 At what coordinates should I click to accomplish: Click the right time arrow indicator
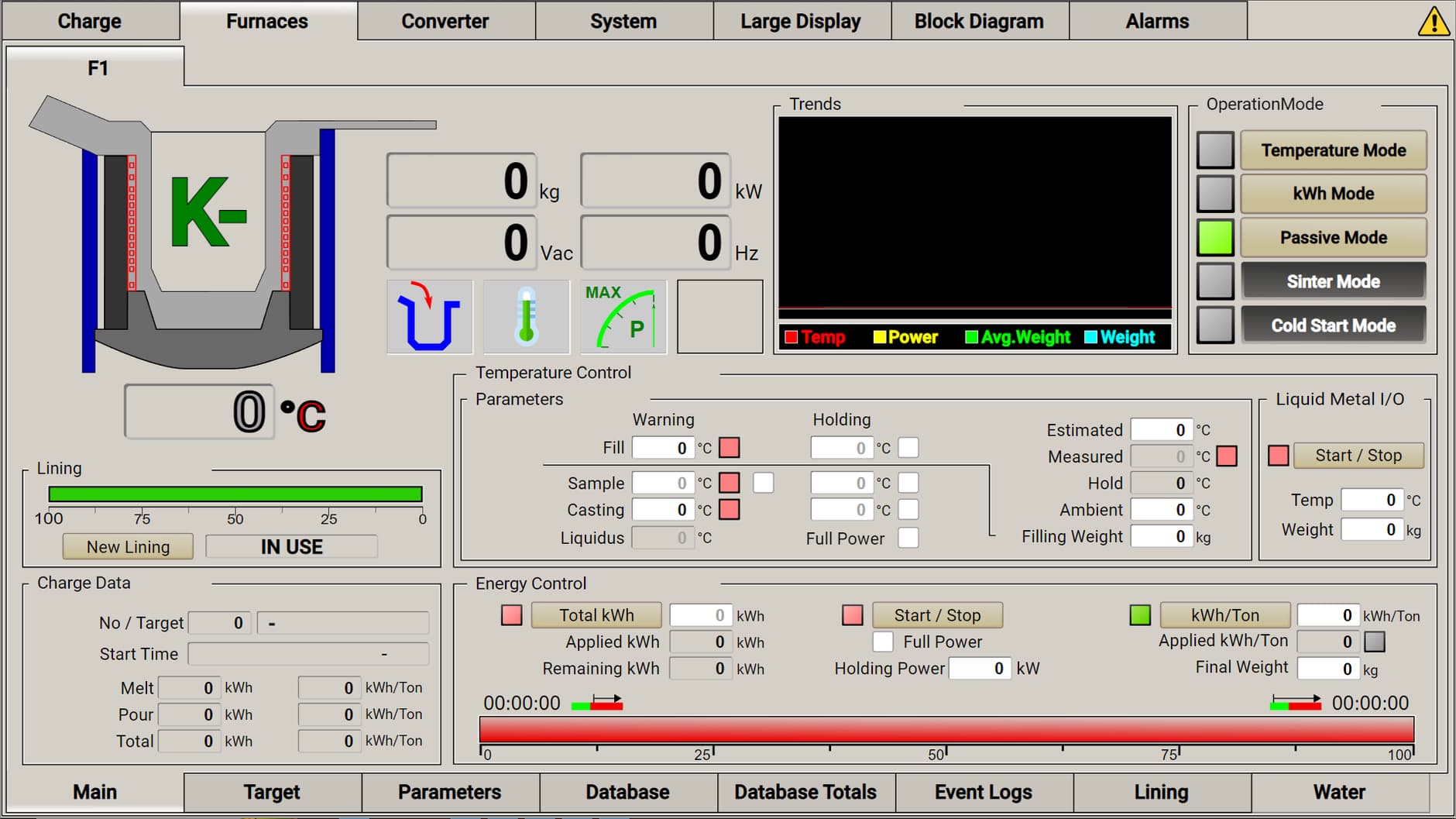point(1296,702)
